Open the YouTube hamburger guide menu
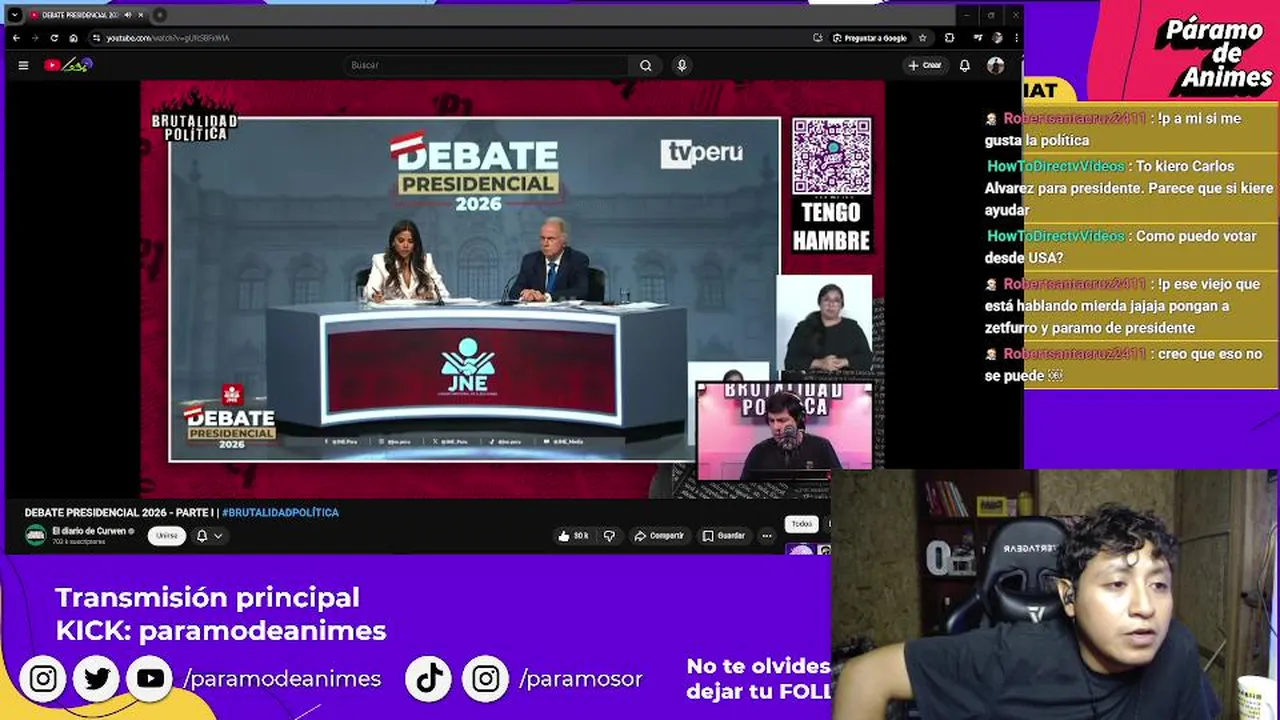This screenshot has width=1280, height=720. tap(23, 65)
